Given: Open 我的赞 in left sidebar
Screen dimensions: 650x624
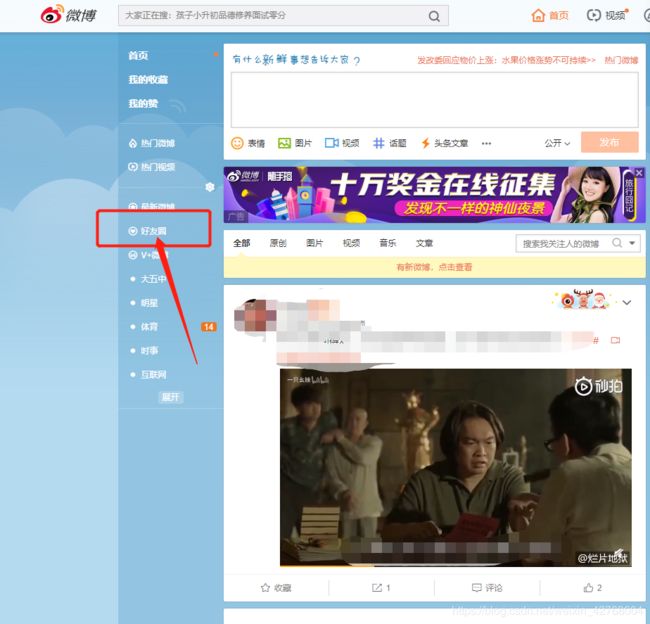Looking at the screenshot, I should point(143,103).
